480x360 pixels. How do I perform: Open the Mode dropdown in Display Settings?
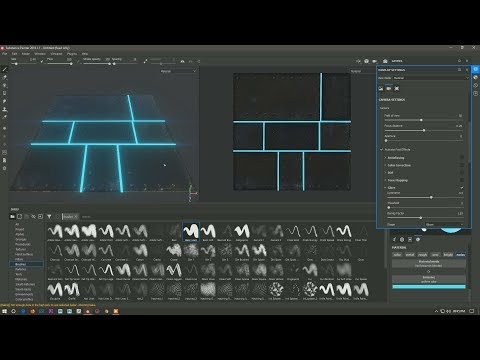pos(431,78)
